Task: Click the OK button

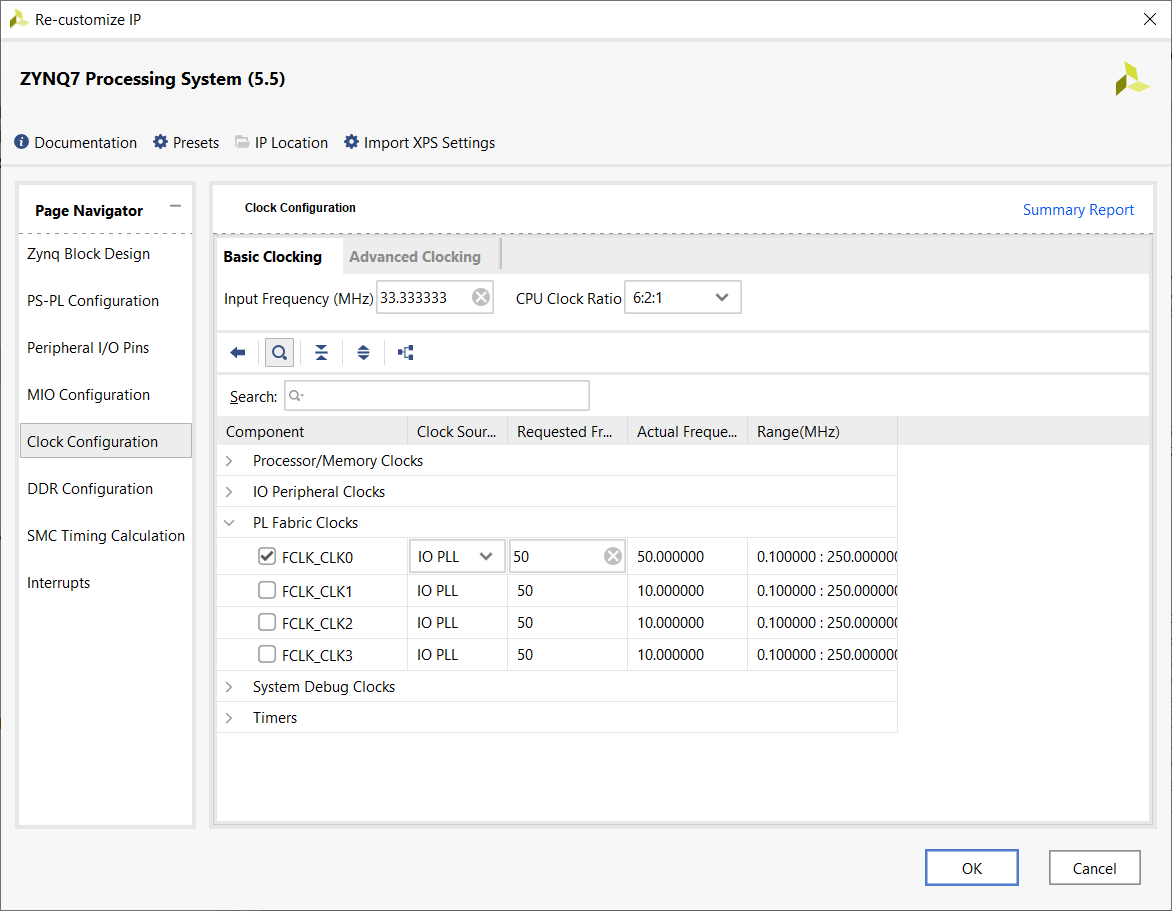Action: pos(972,868)
